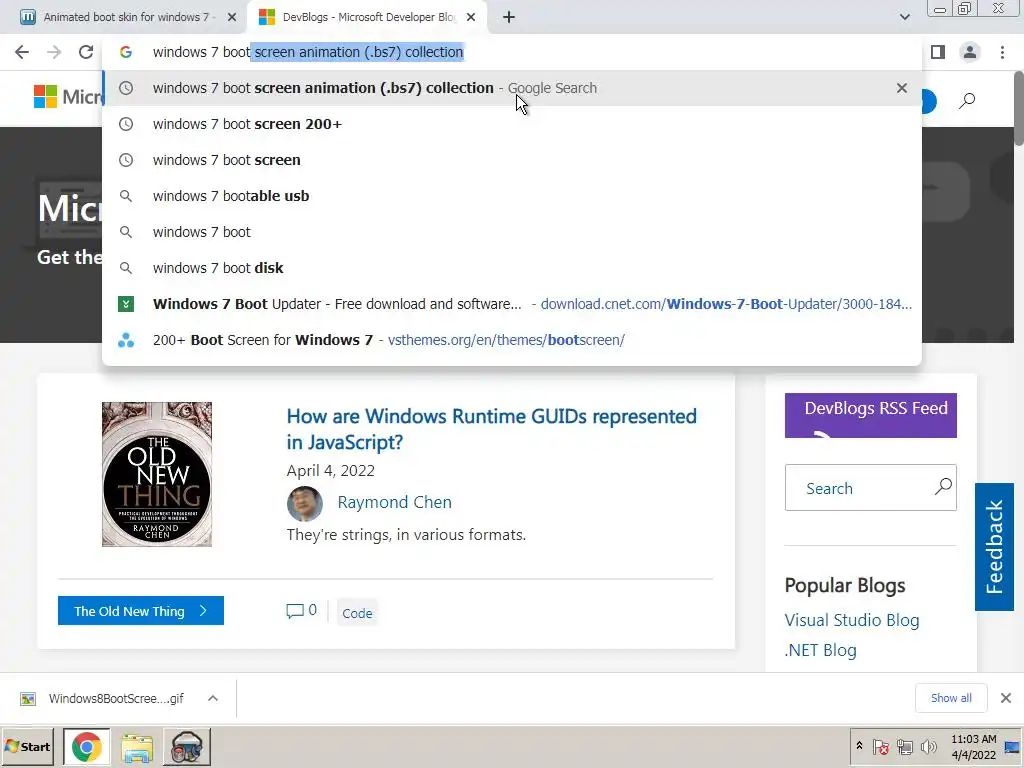The width and height of the screenshot is (1024, 768).
Task: Click the Code tag
Action: [357, 613]
